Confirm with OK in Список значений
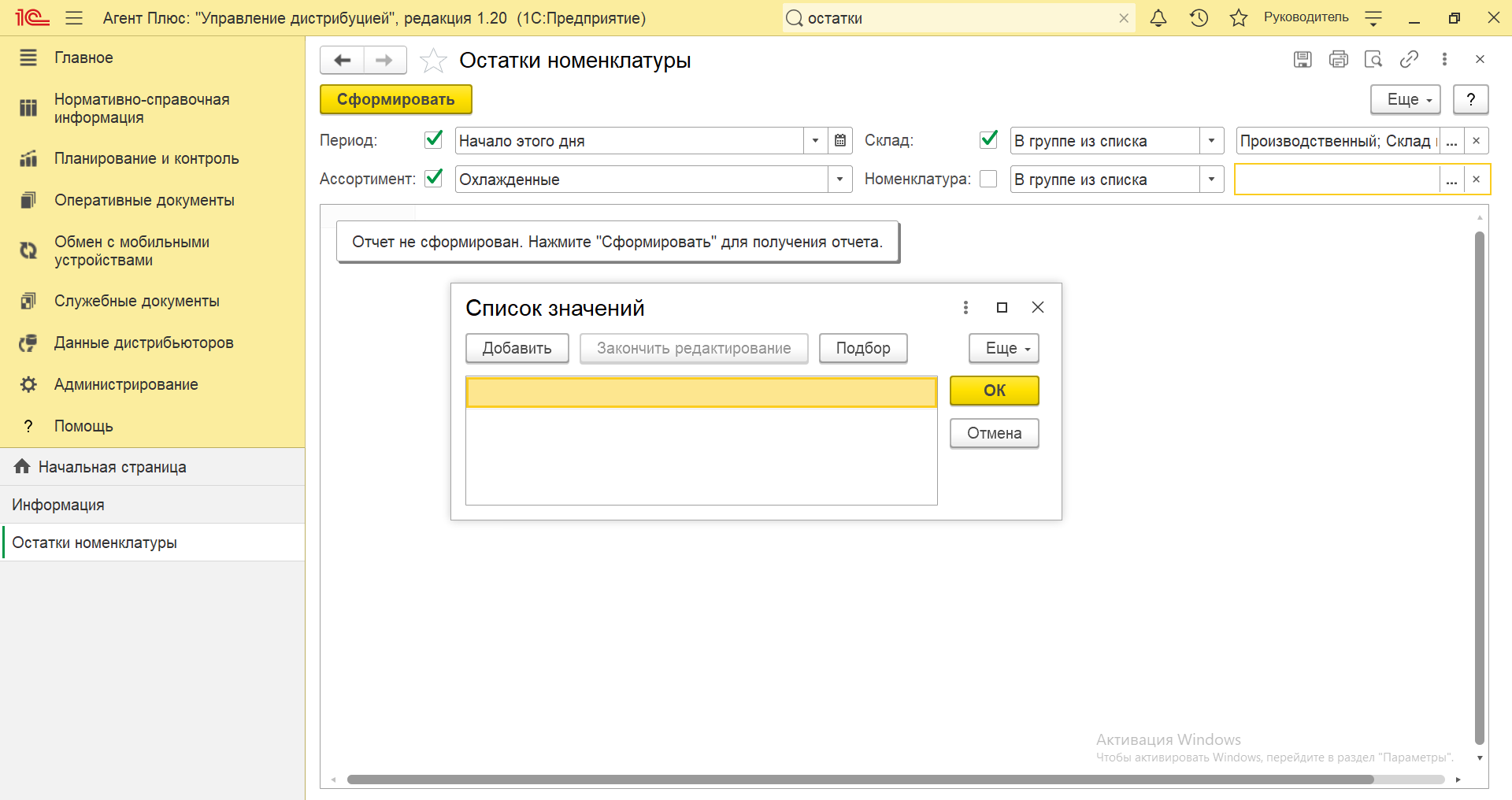 995,391
